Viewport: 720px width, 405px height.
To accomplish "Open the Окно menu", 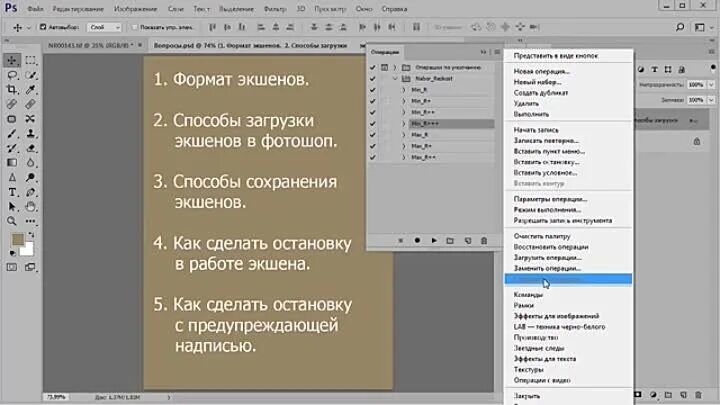I will coord(364,9).
